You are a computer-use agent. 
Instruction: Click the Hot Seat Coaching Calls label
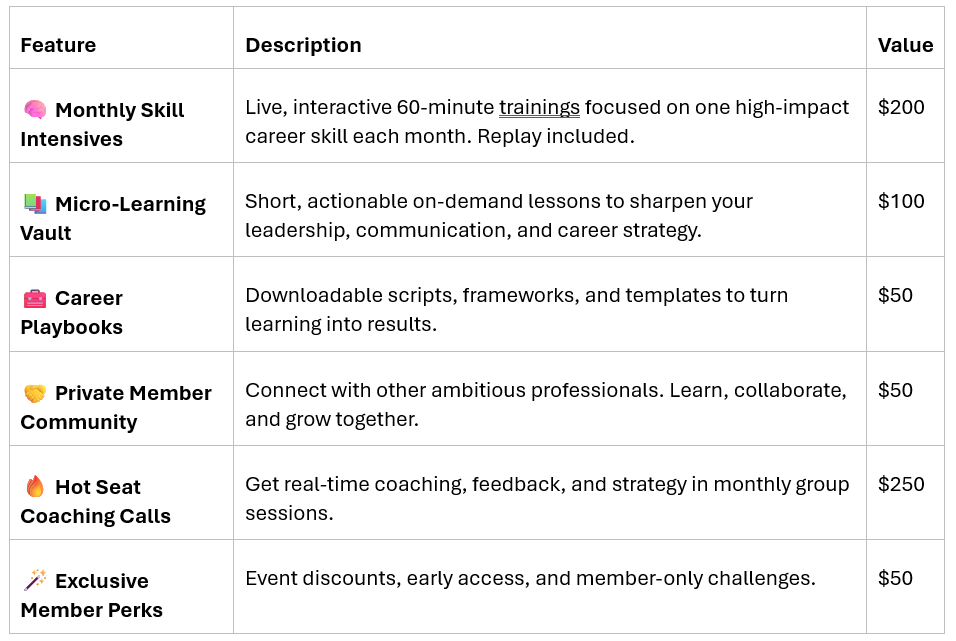97,502
